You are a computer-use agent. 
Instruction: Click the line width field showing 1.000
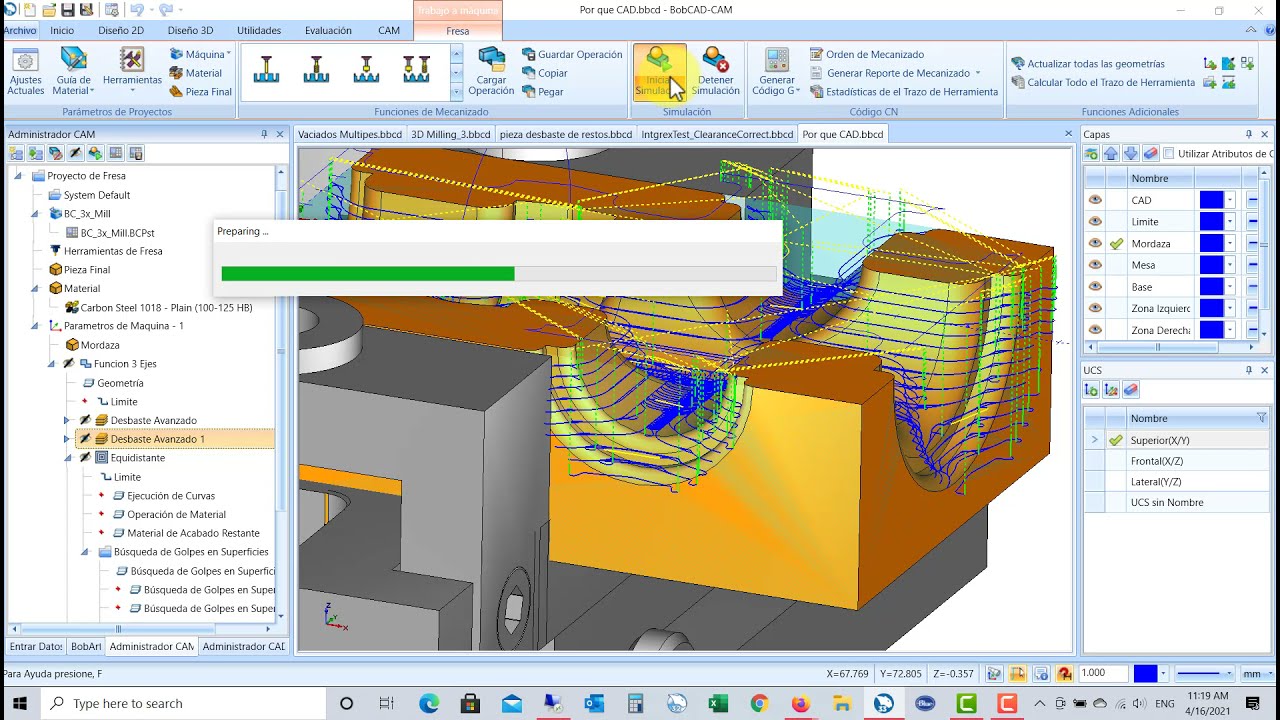point(1103,674)
